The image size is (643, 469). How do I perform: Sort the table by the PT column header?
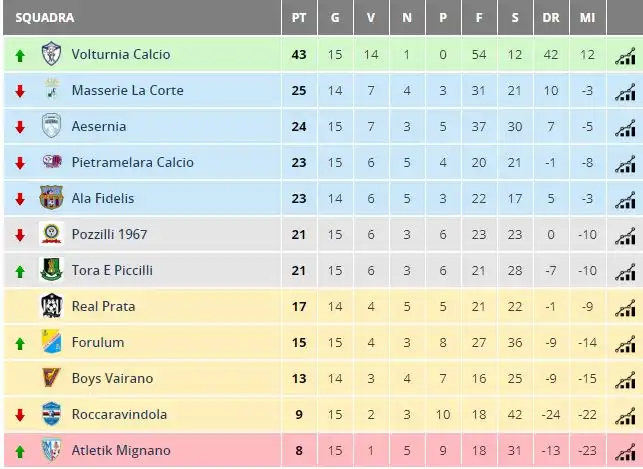coord(299,18)
